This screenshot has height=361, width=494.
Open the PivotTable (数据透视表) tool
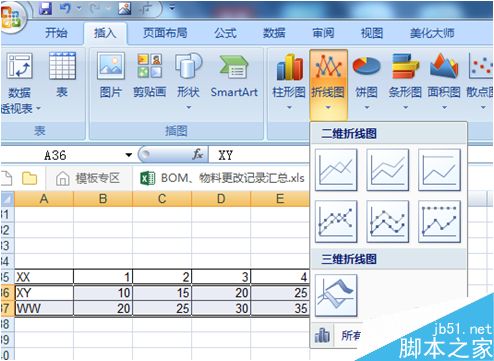20,83
